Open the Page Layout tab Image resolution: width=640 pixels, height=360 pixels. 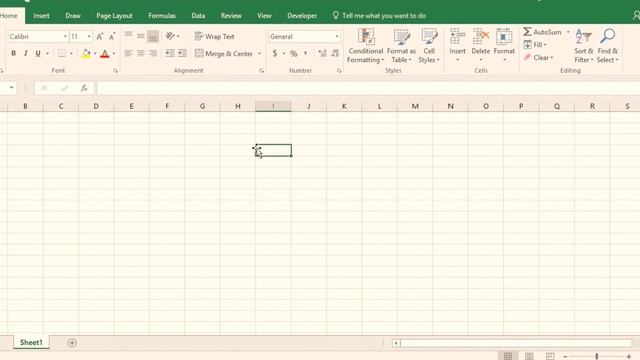114,16
